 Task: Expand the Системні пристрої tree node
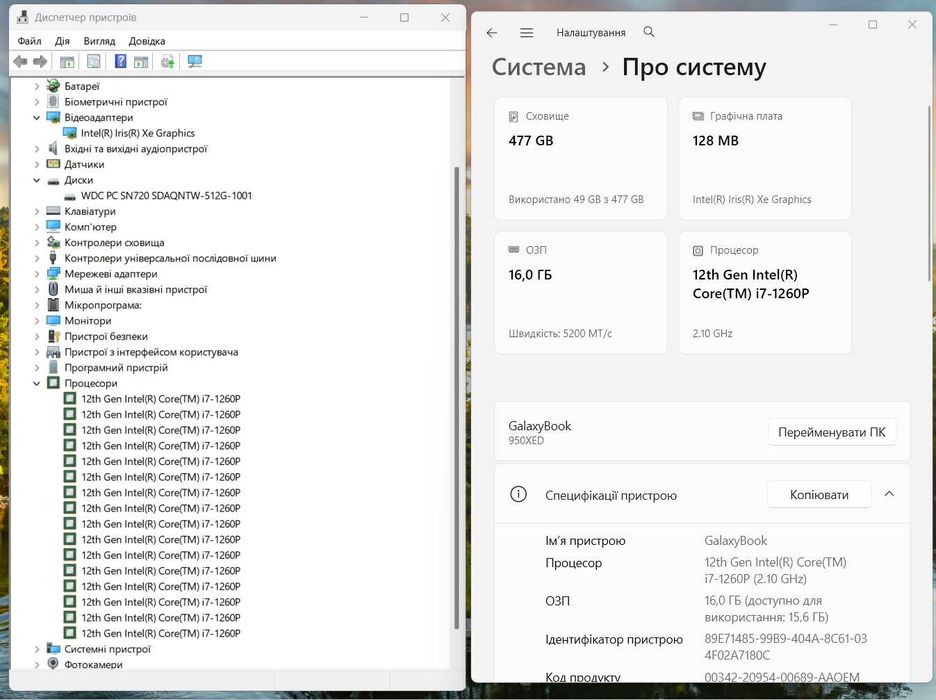36,649
